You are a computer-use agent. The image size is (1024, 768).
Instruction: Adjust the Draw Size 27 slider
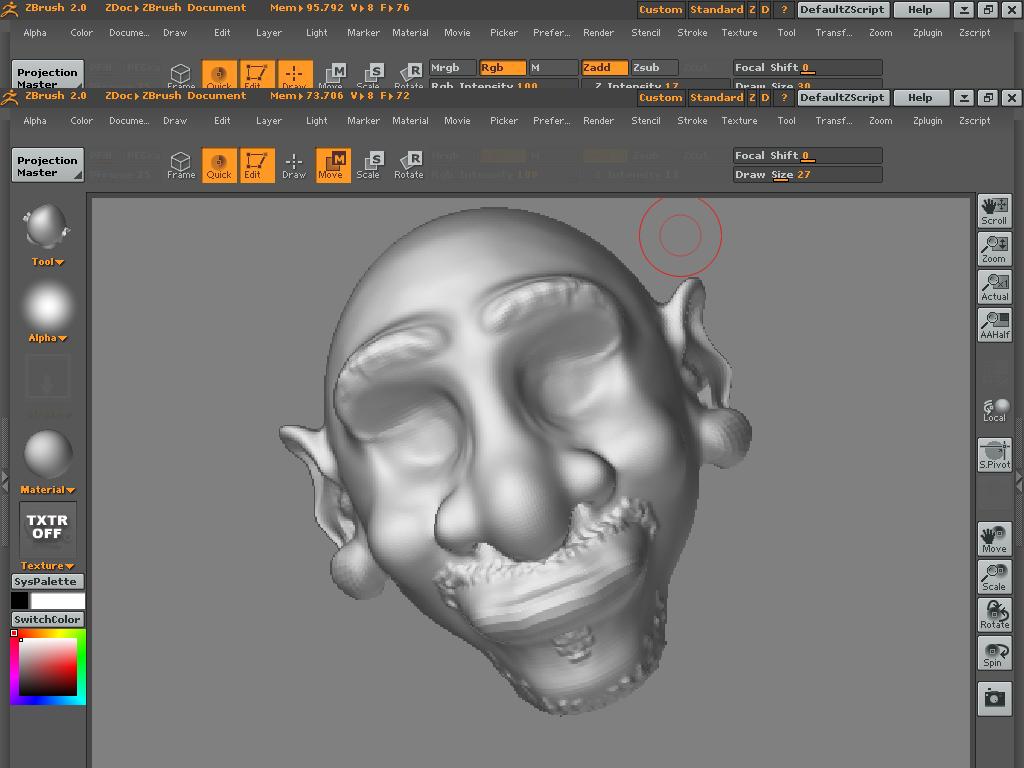[807, 174]
